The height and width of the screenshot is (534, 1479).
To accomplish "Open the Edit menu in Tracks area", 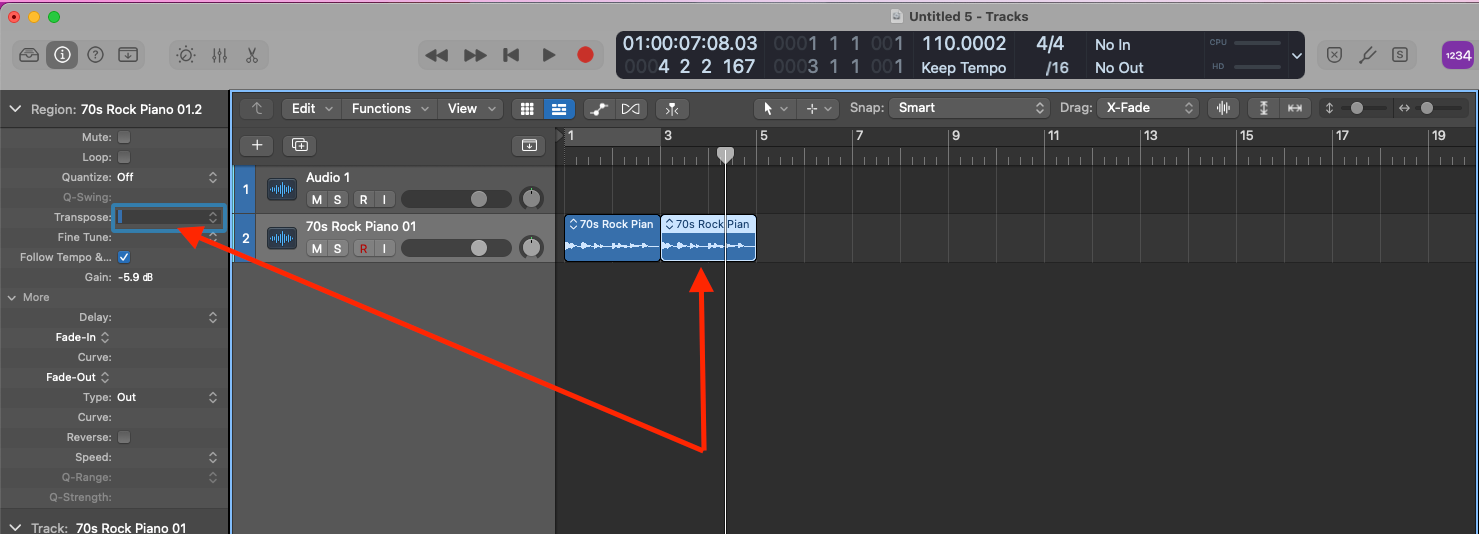I will 311,108.
